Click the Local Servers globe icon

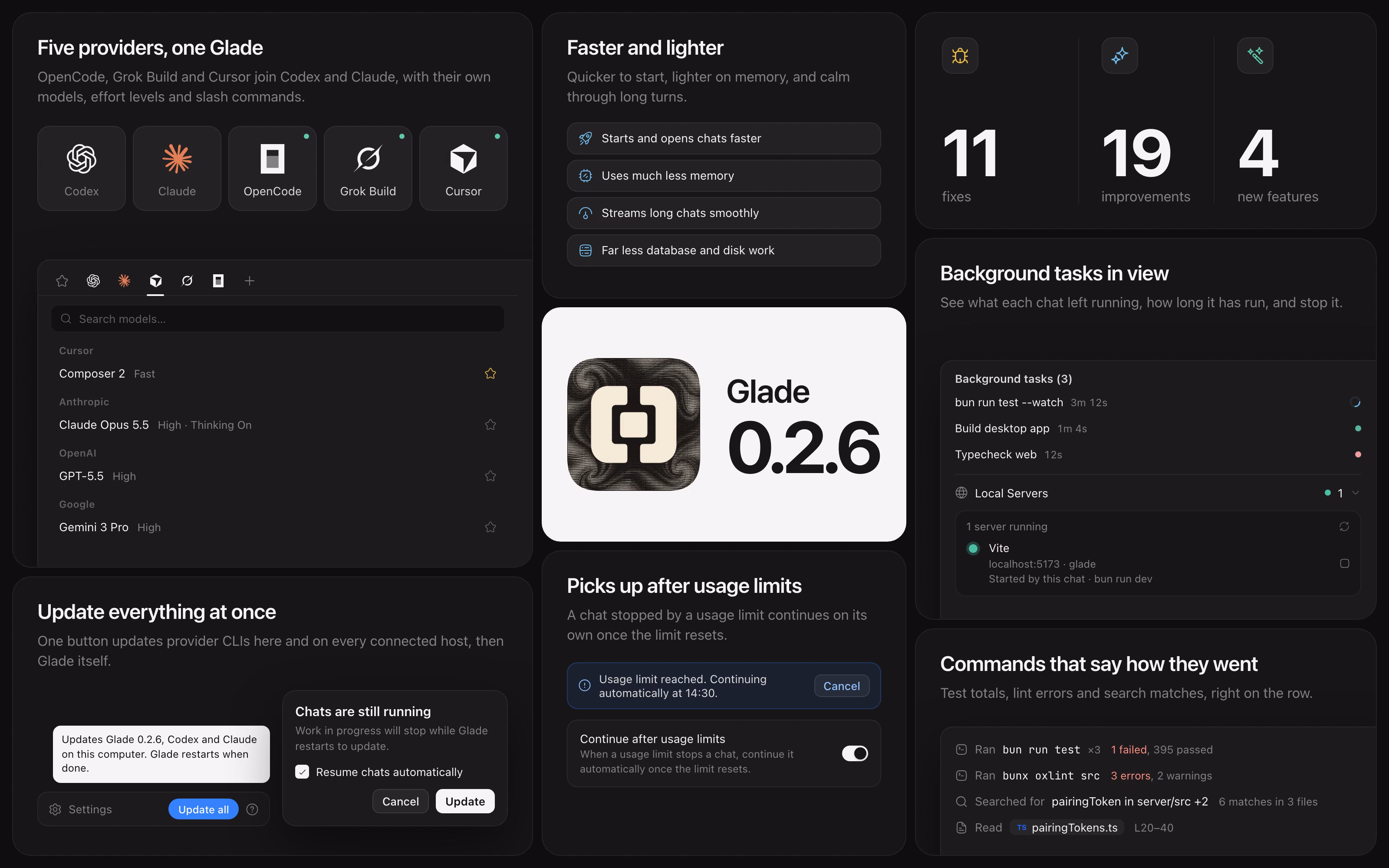tap(961, 493)
